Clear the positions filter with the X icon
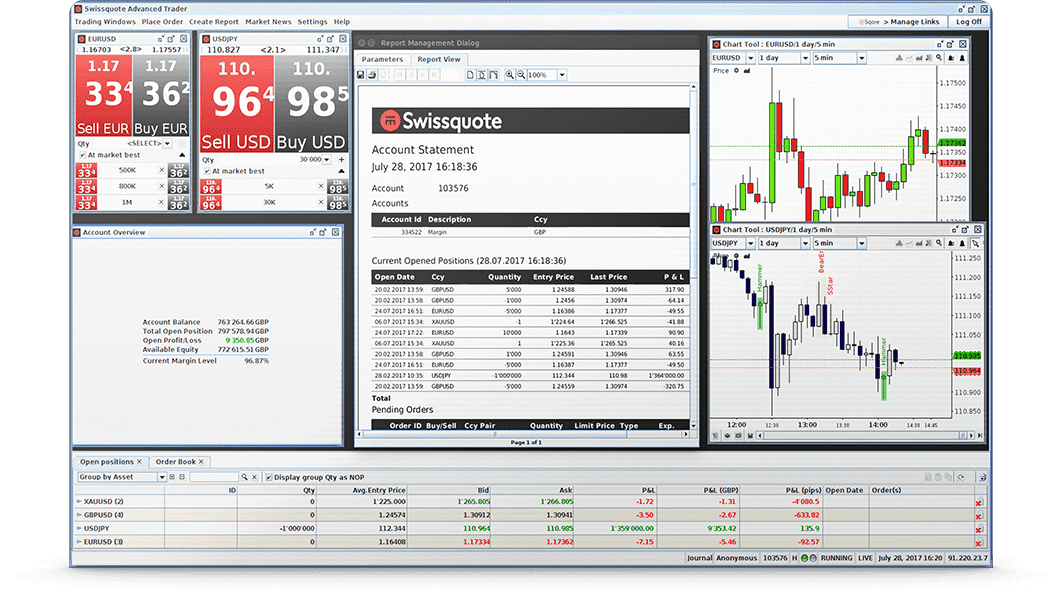 [x=254, y=477]
